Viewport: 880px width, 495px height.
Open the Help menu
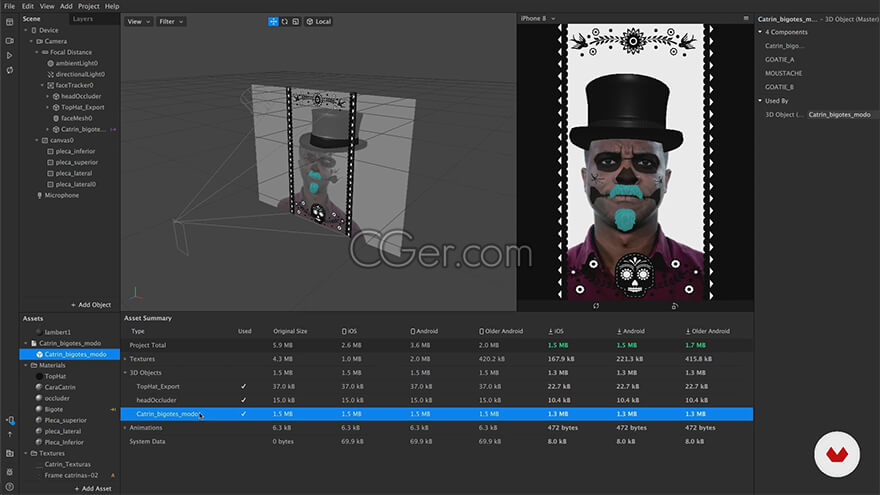(x=112, y=6)
